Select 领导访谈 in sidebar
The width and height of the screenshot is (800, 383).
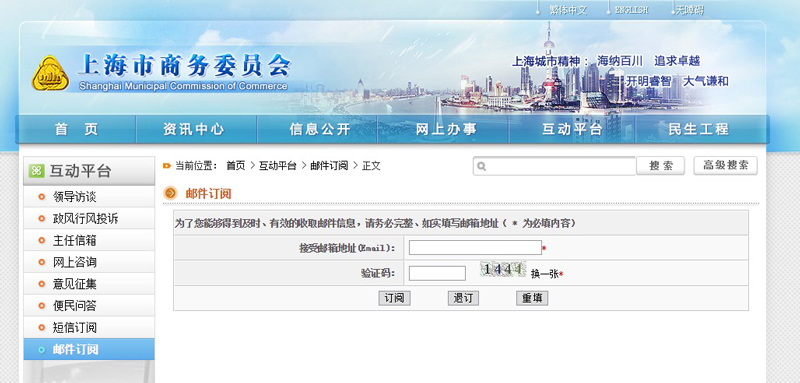89,197
